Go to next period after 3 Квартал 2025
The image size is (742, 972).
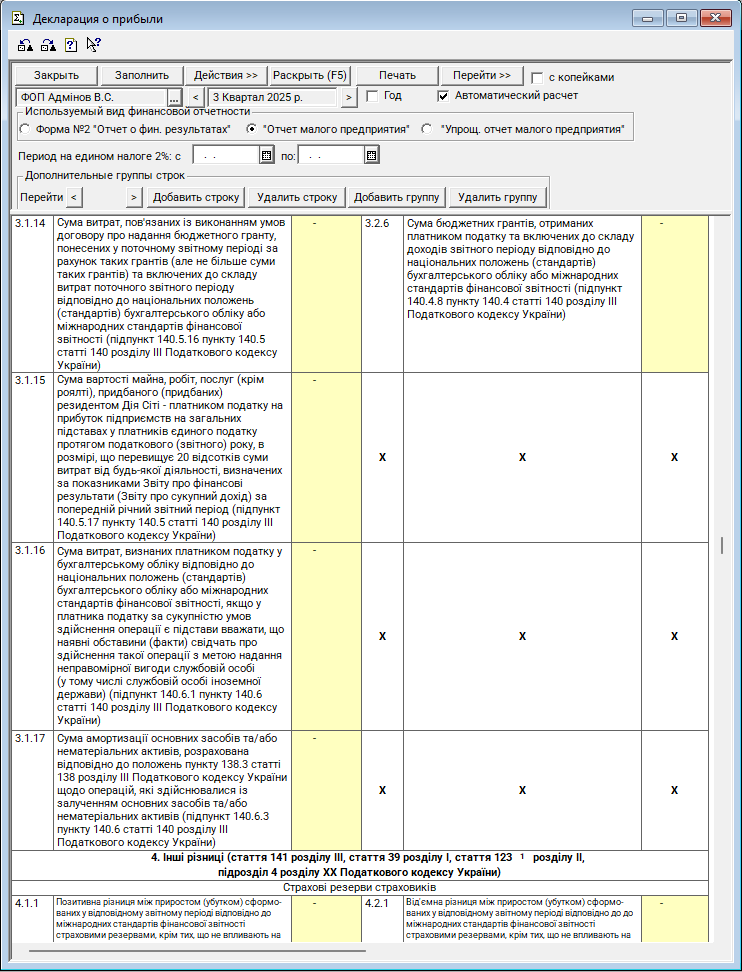(348, 97)
